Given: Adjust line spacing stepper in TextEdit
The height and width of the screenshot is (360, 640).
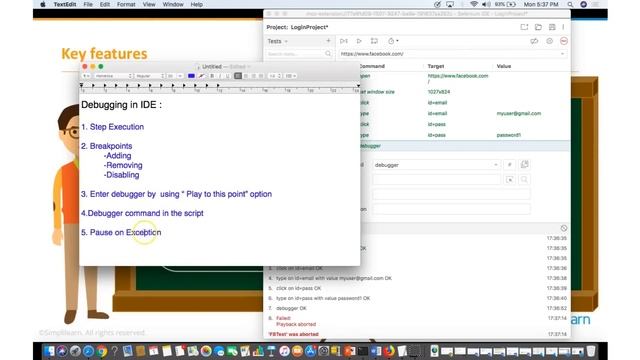Looking at the screenshot, I should click(x=275, y=76).
